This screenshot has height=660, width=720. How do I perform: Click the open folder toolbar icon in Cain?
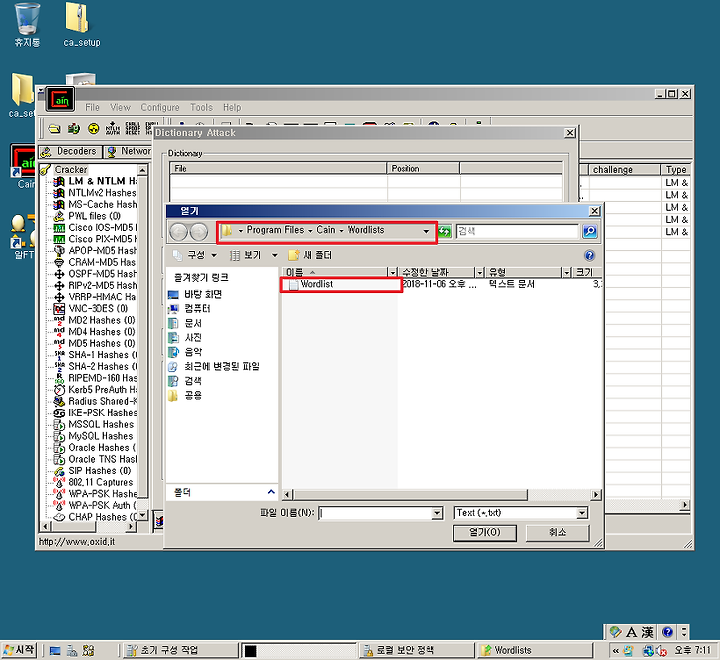click(54, 129)
